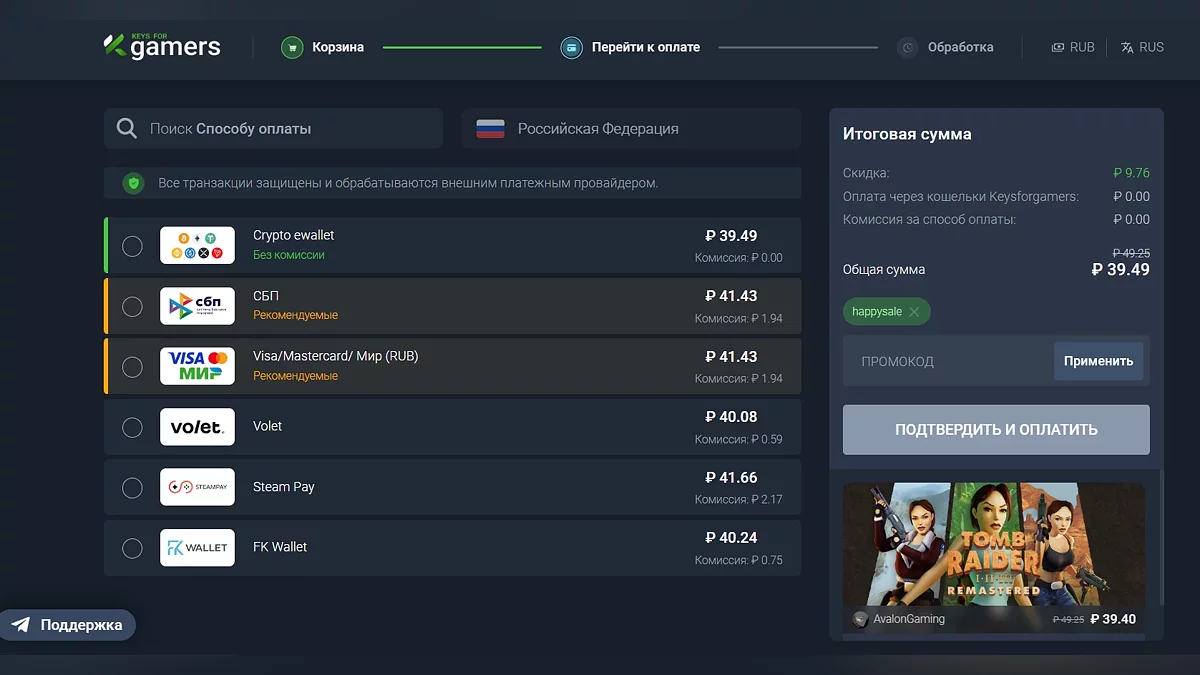This screenshot has width=1200, height=675.
Task: Click Подтвердить и оплатить button
Action: pos(996,430)
